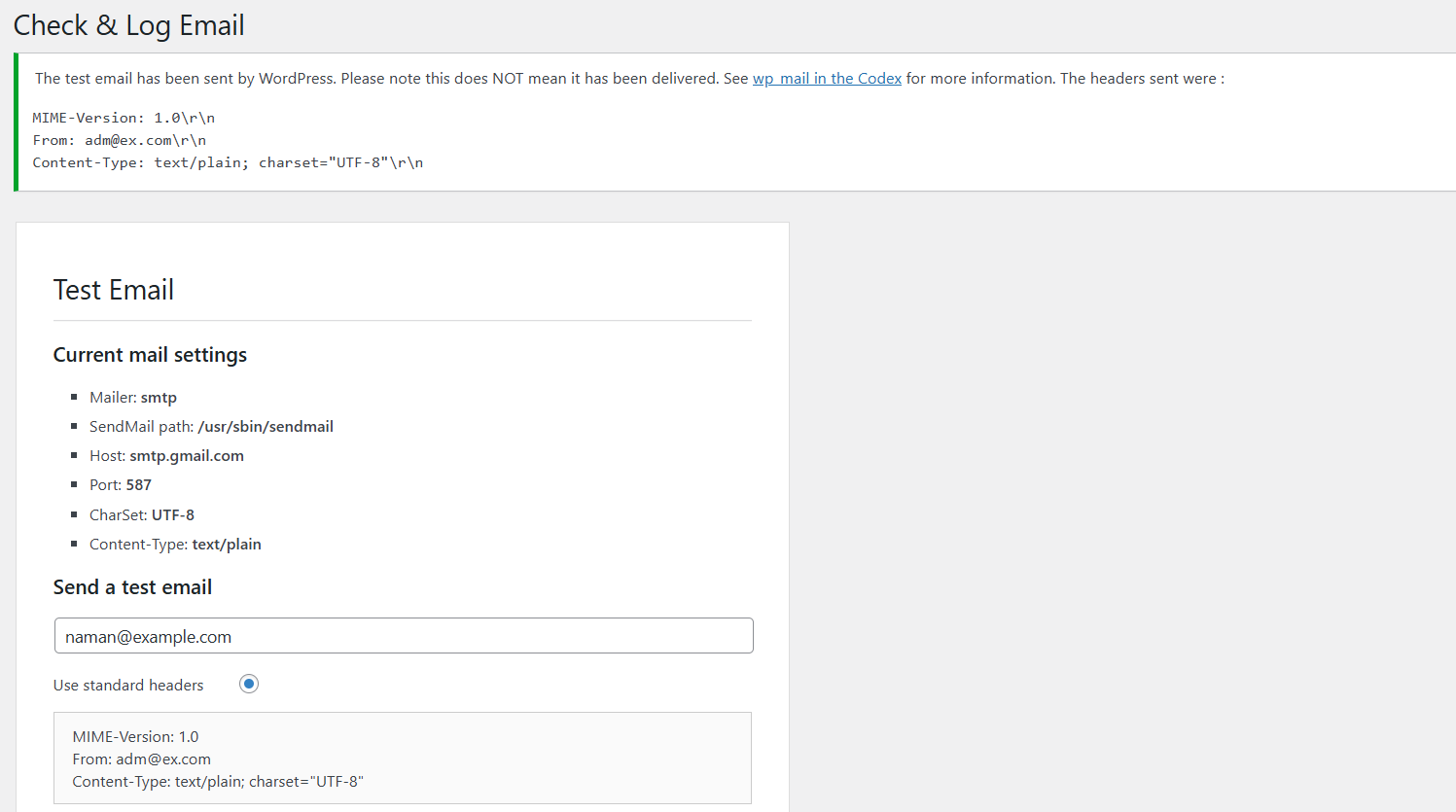This screenshot has width=1456, height=812.
Task: Click From: adm@ex.com in standard headers box
Action: coord(141,759)
